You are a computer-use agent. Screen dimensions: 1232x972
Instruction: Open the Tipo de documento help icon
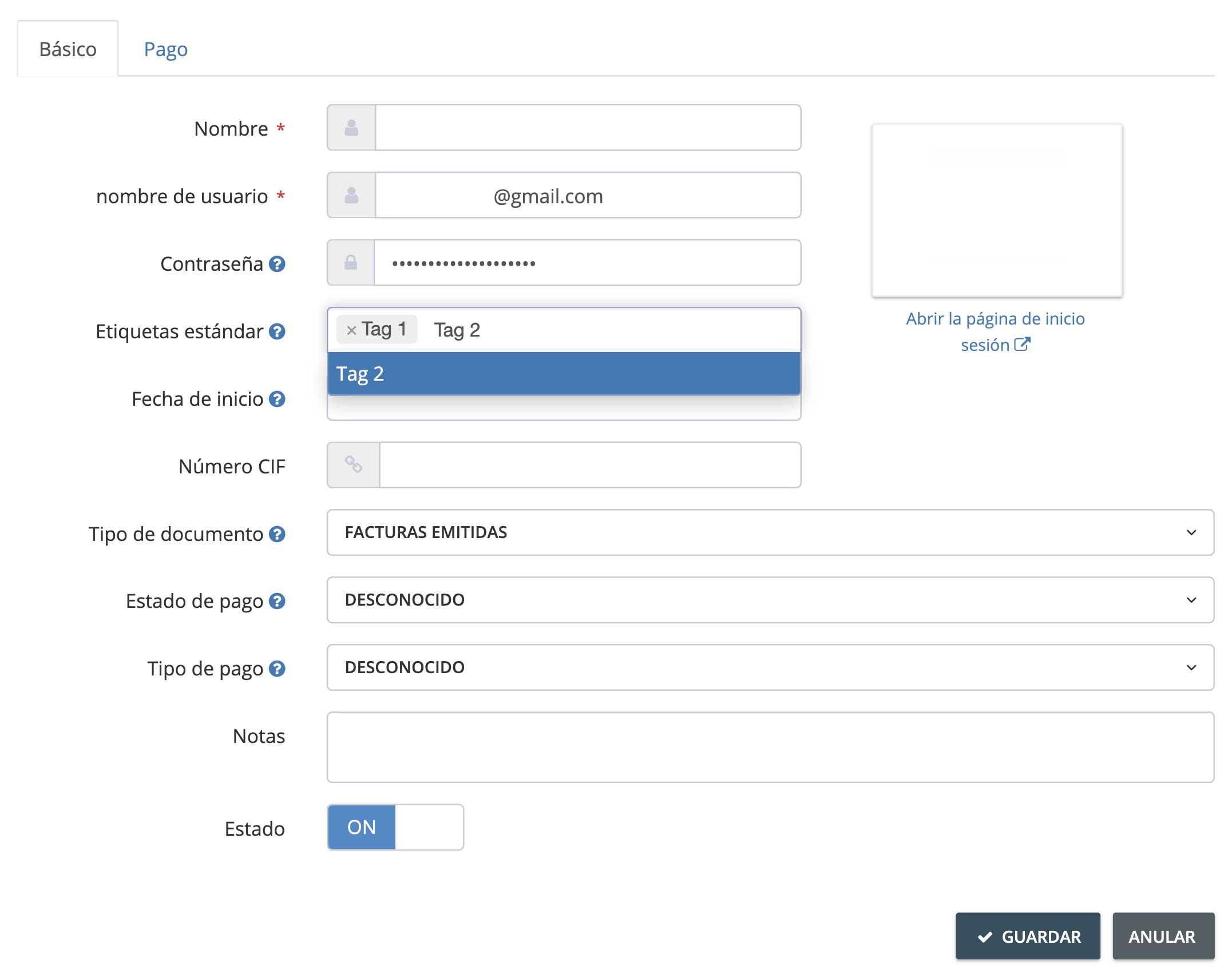[x=277, y=534]
